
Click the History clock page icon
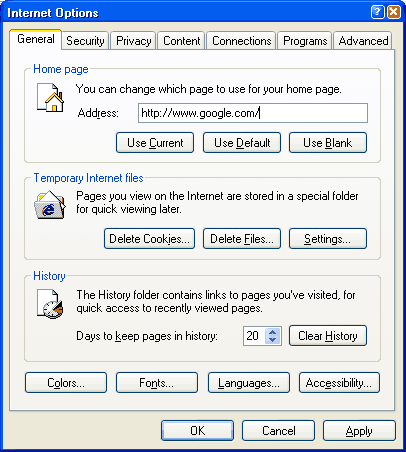point(50,304)
